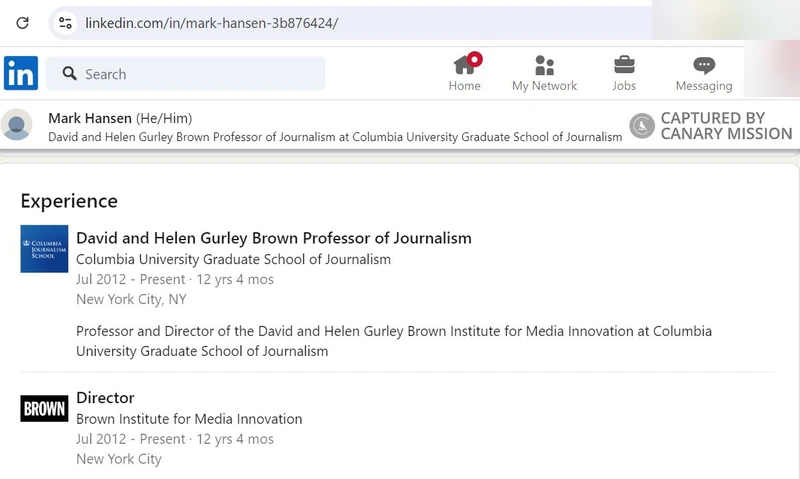Viewport: 800px width, 479px height.
Task: Focus the LinkedIn Search field
Action: coord(185,73)
